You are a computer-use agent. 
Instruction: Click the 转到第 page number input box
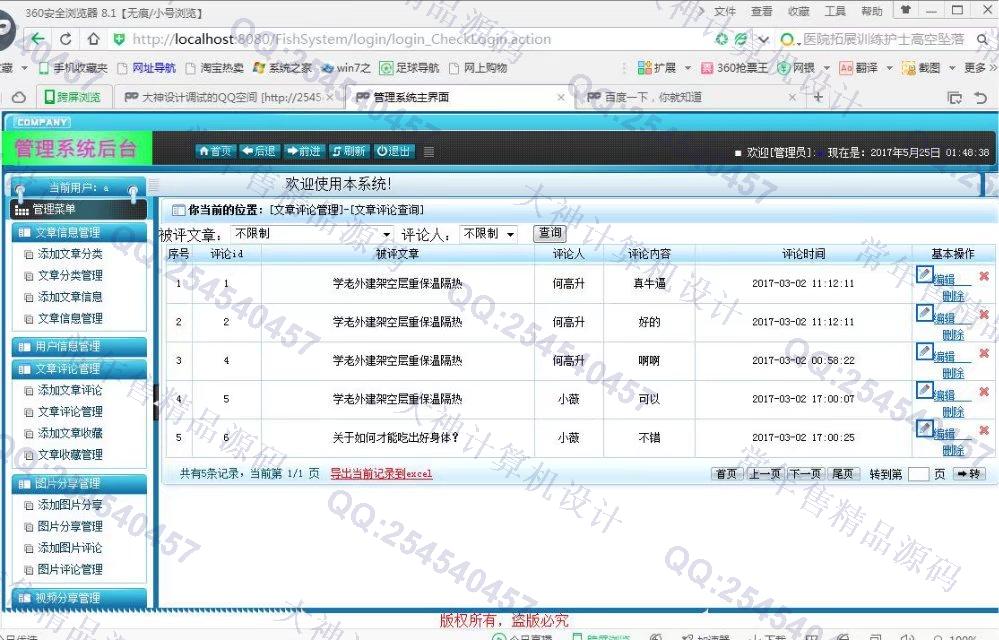point(918,474)
